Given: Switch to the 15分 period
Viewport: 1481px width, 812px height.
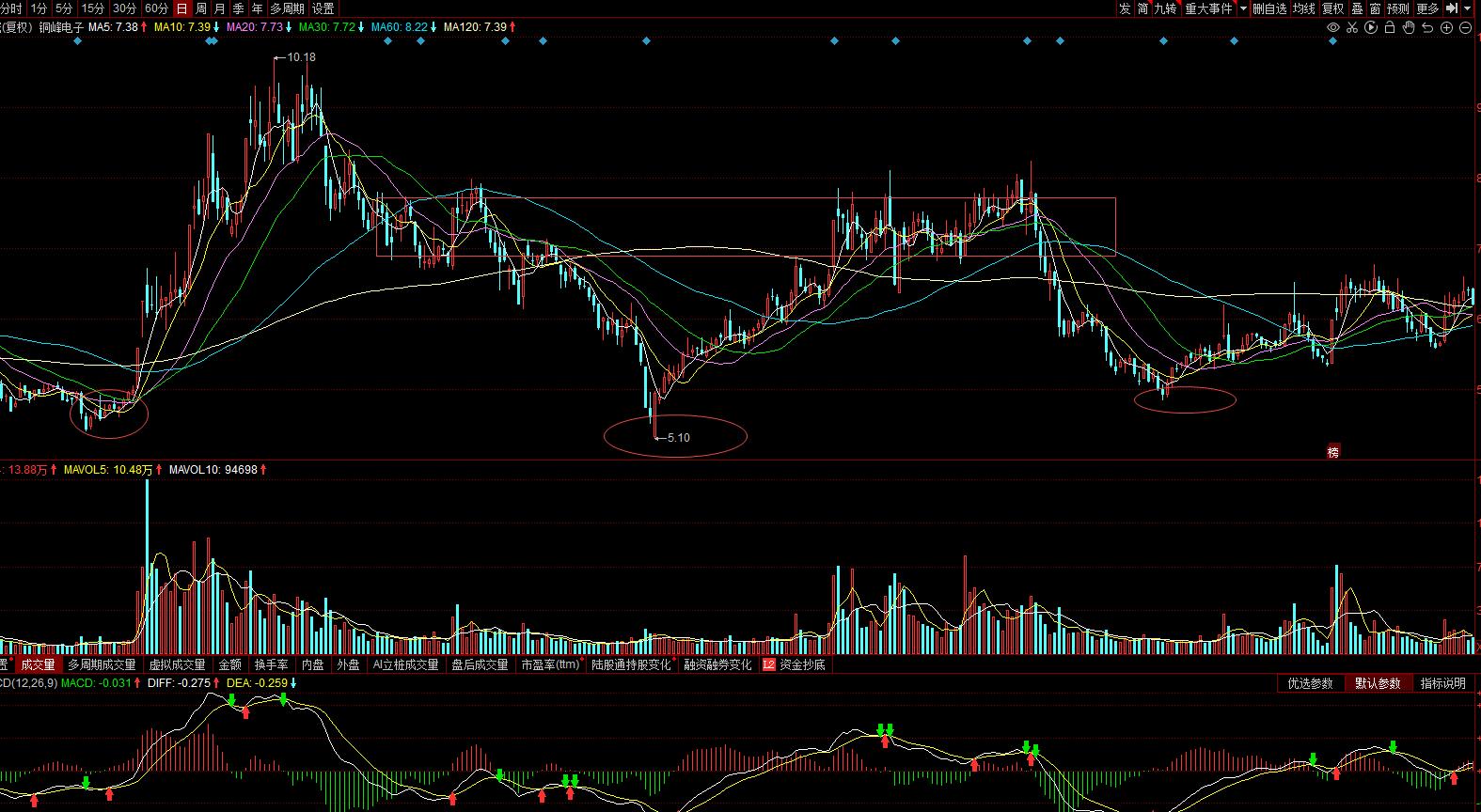Looking at the screenshot, I should pos(93,8).
